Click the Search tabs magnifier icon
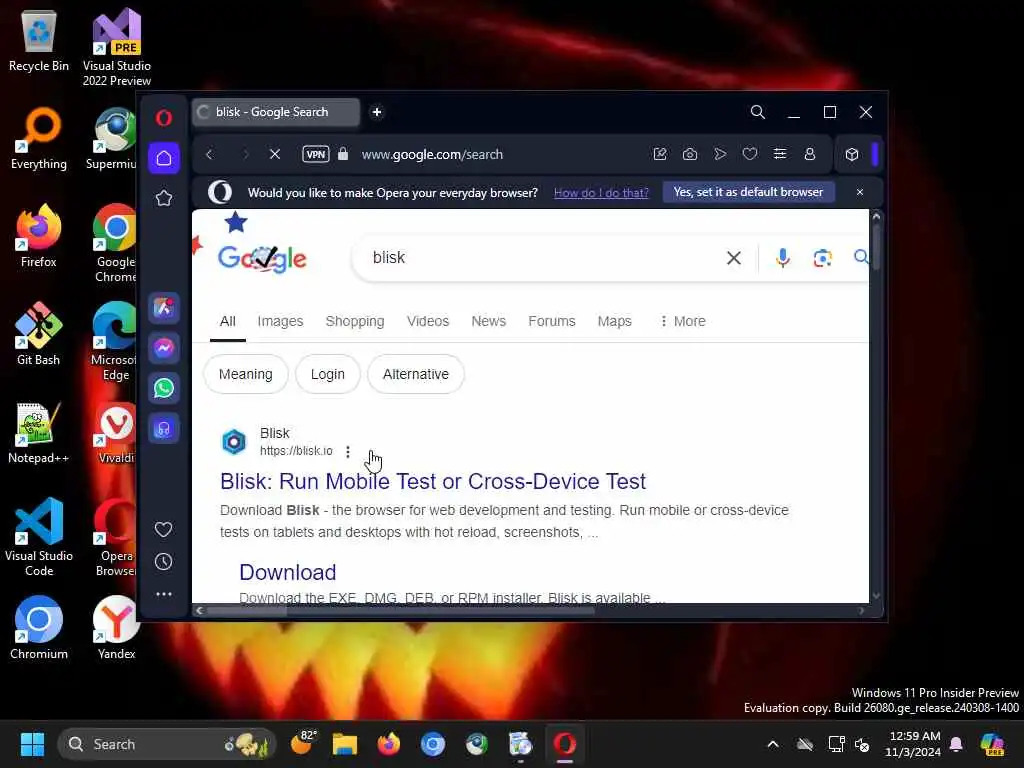Image resolution: width=1024 pixels, height=768 pixels. click(x=758, y=112)
